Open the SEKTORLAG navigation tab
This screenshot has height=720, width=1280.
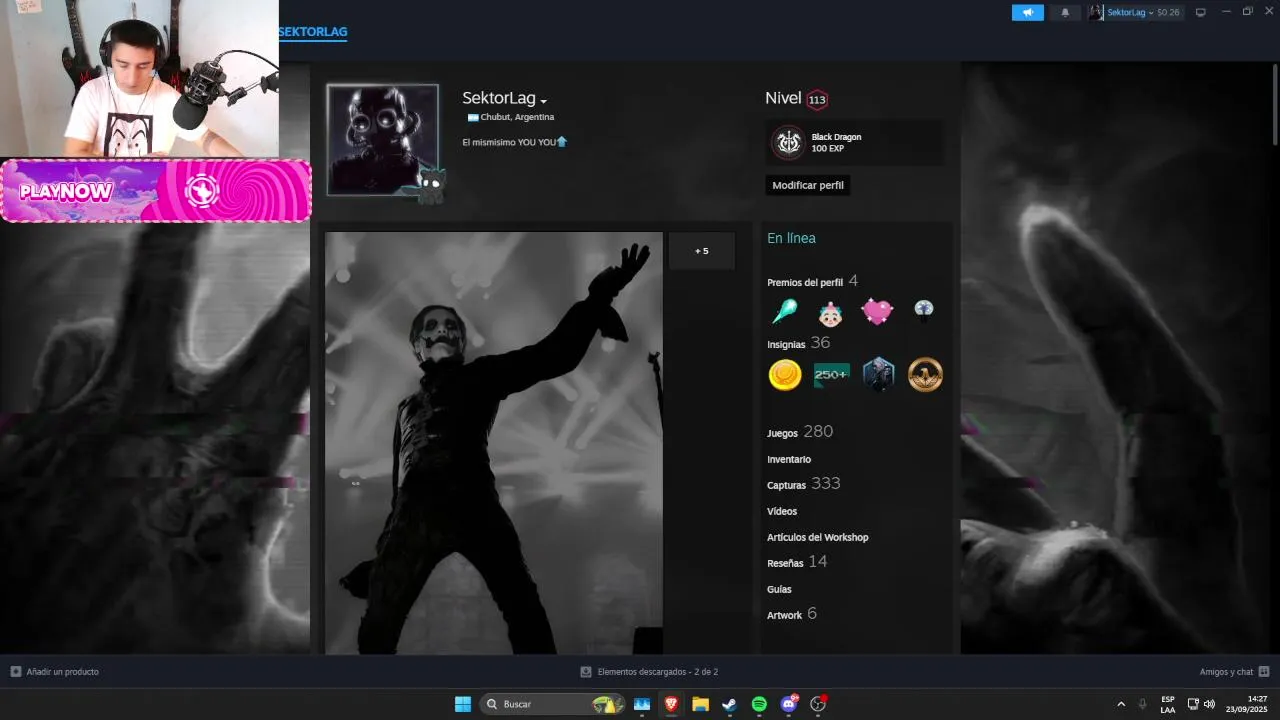point(312,32)
